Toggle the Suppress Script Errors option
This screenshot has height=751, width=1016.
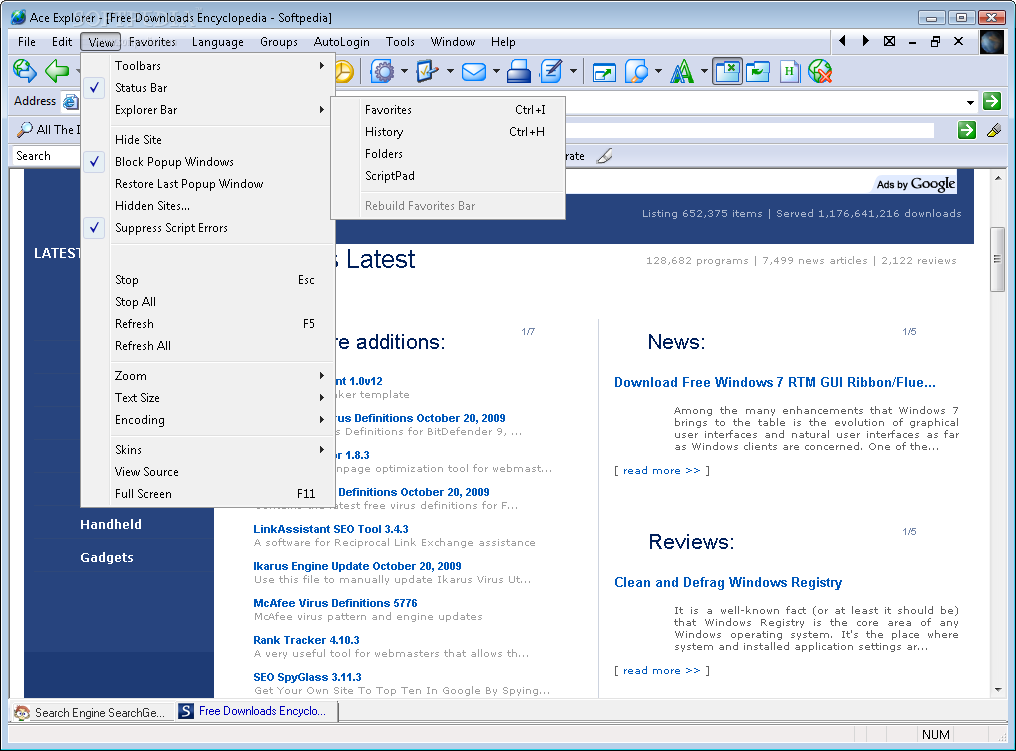tap(208, 227)
